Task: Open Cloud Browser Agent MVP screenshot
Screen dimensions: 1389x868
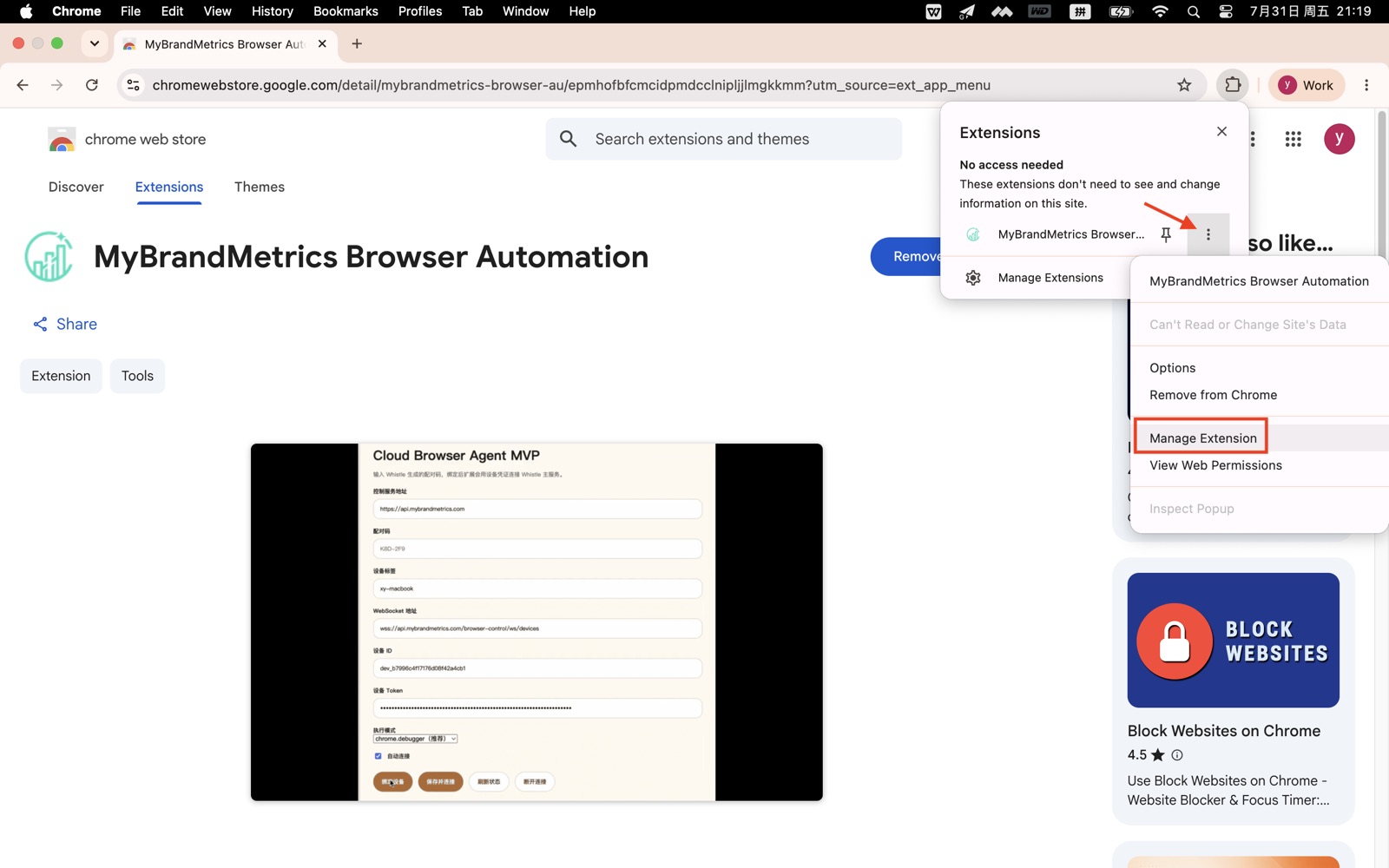Action: (537, 622)
